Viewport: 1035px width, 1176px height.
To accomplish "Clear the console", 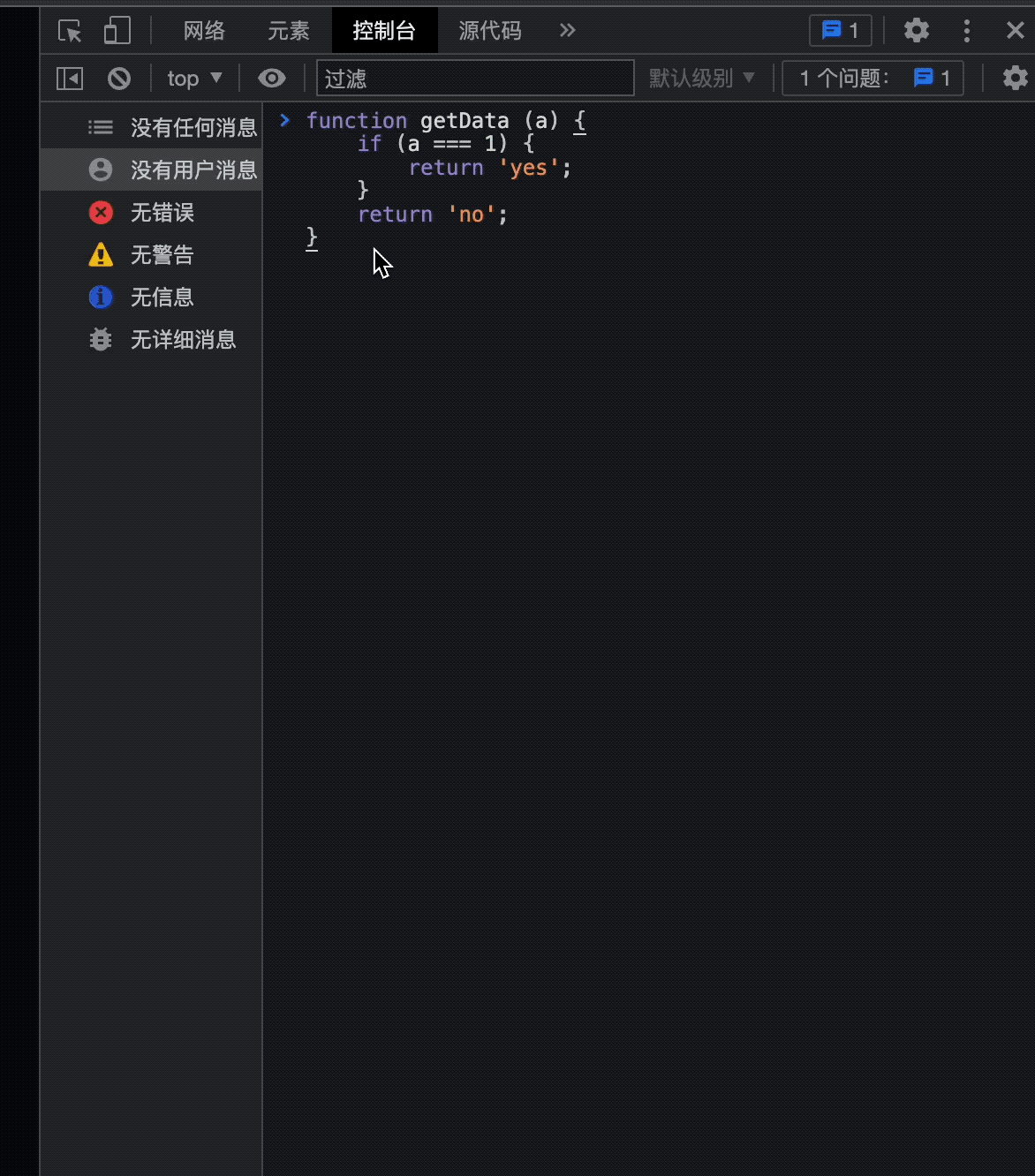I will pyautogui.click(x=119, y=79).
